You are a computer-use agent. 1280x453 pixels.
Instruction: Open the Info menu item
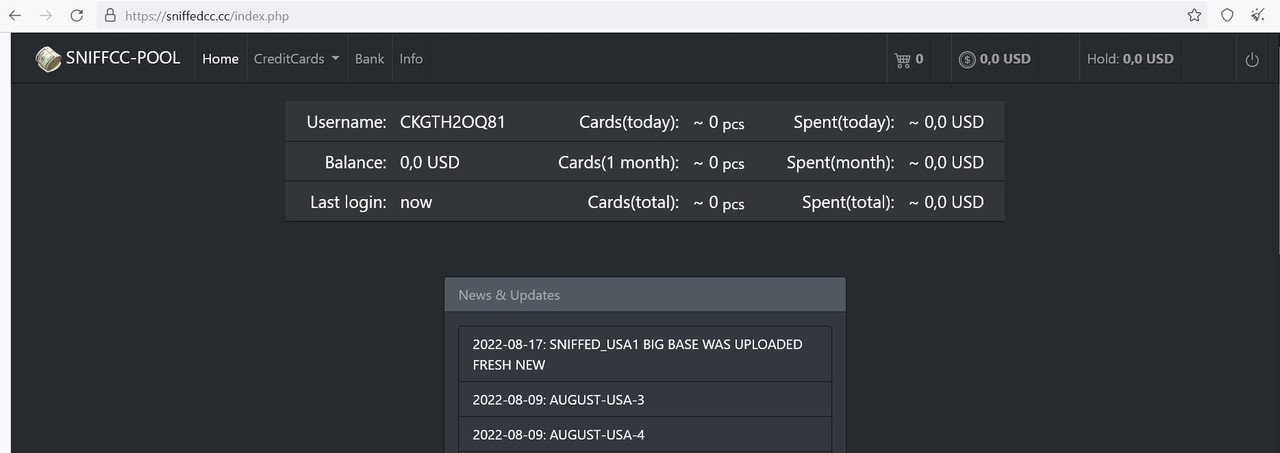pyautogui.click(x=411, y=59)
